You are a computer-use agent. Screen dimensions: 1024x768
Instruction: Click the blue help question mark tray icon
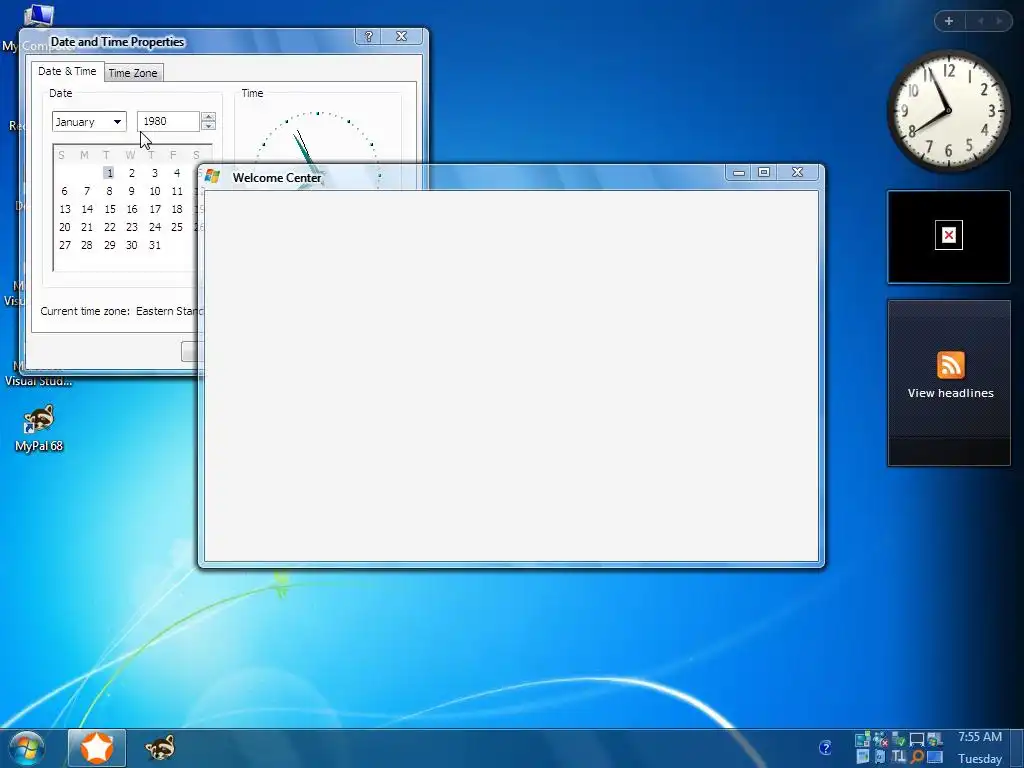tap(825, 747)
